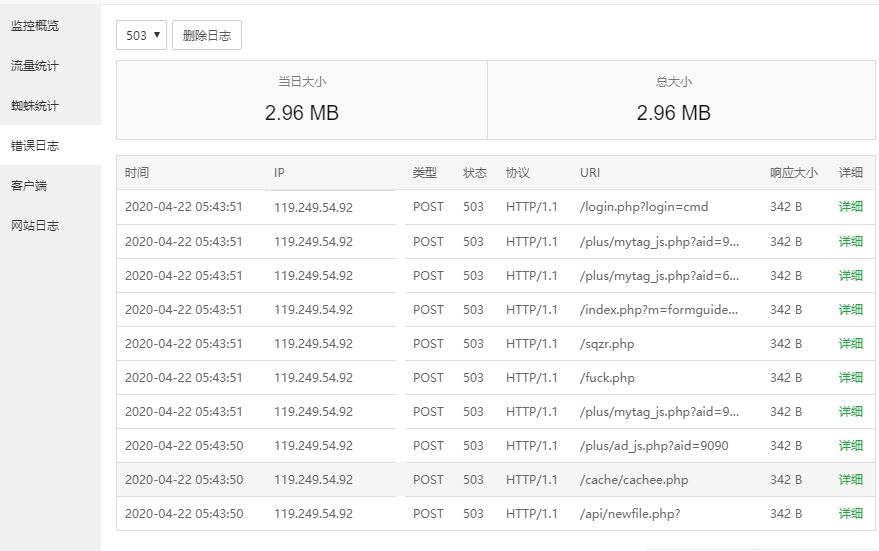The image size is (879, 551).
Task: Open the 客户端 sidebar tab
Action: pos(29,185)
